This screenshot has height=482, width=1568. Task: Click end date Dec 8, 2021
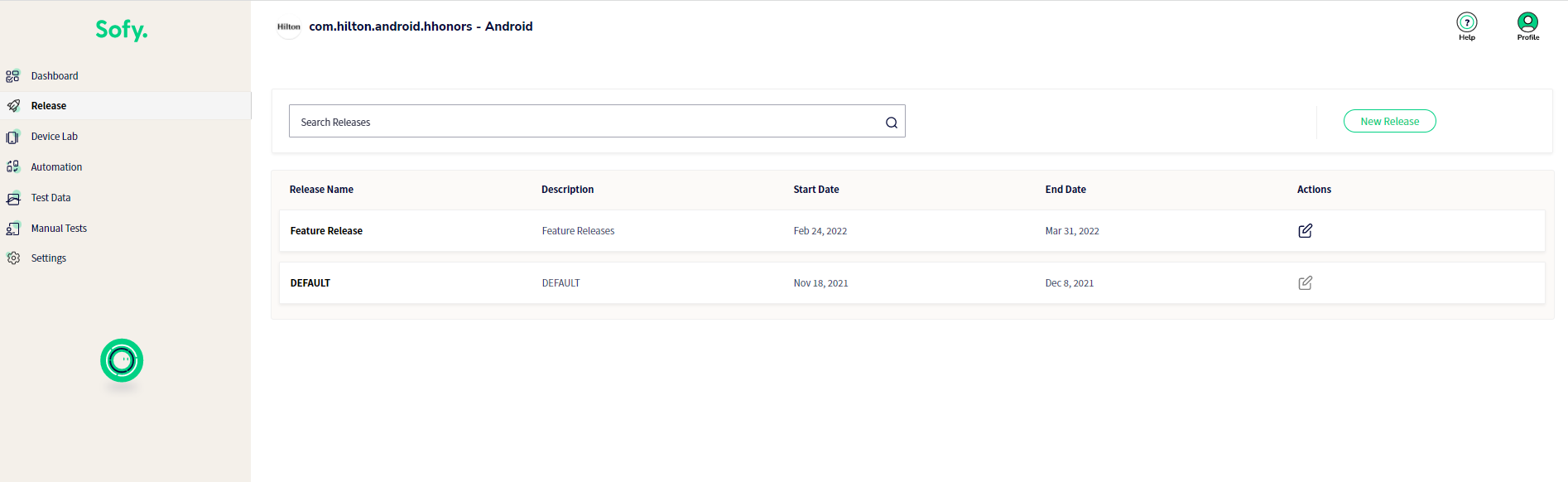point(1070,283)
